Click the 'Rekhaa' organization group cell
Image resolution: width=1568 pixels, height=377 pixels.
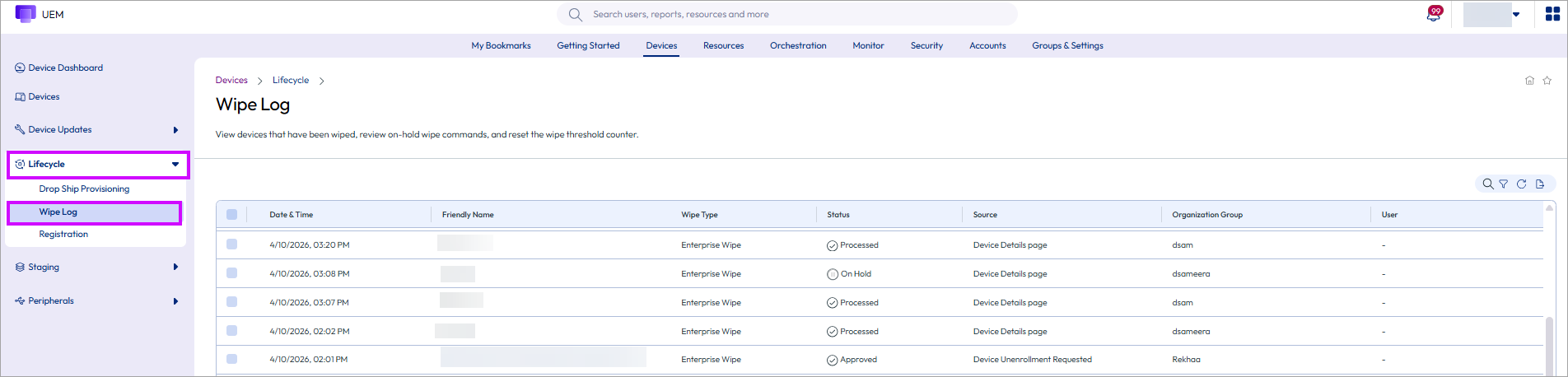point(1186,360)
